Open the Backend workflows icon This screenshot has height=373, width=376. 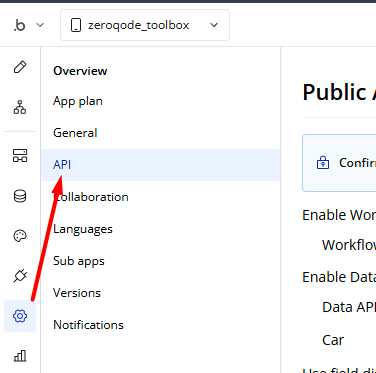pyautogui.click(x=20, y=155)
